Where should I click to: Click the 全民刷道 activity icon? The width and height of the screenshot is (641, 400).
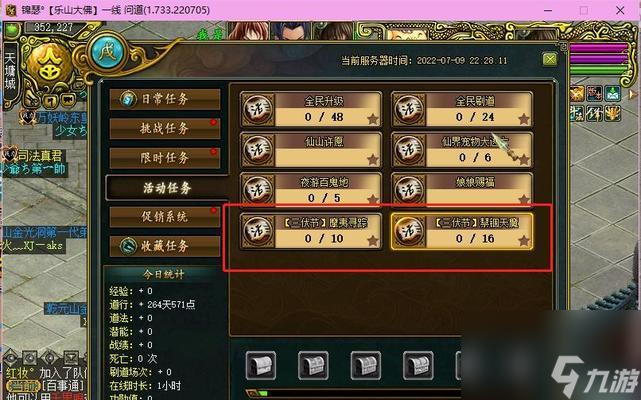(x=409, y=109)
